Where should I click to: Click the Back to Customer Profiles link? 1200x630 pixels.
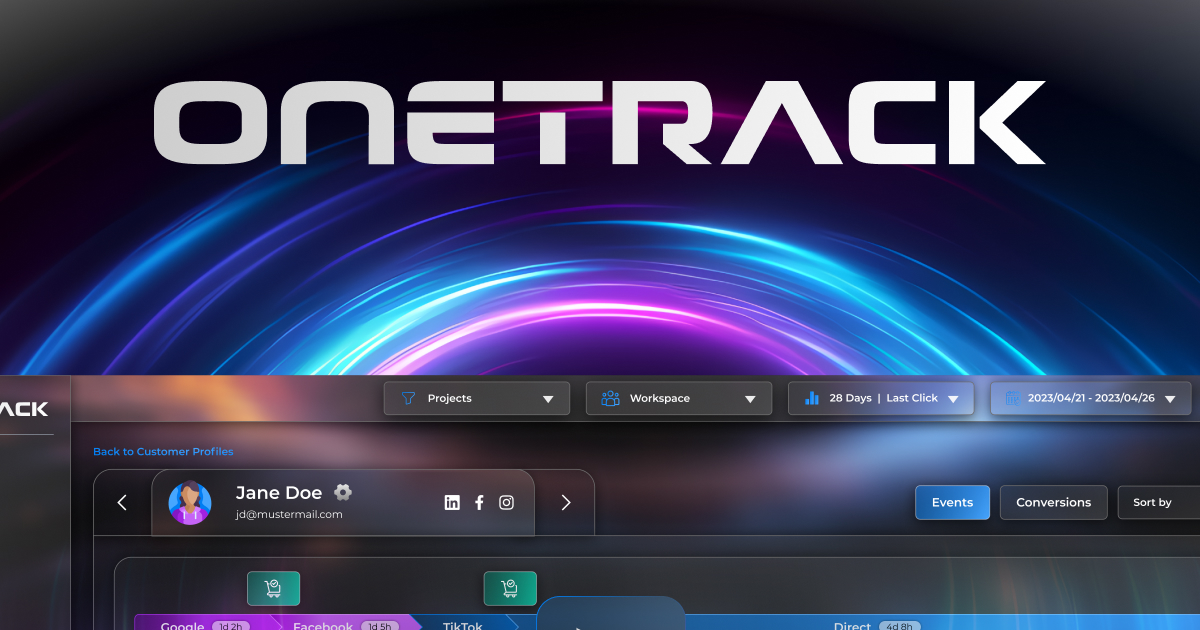[163, 451]
